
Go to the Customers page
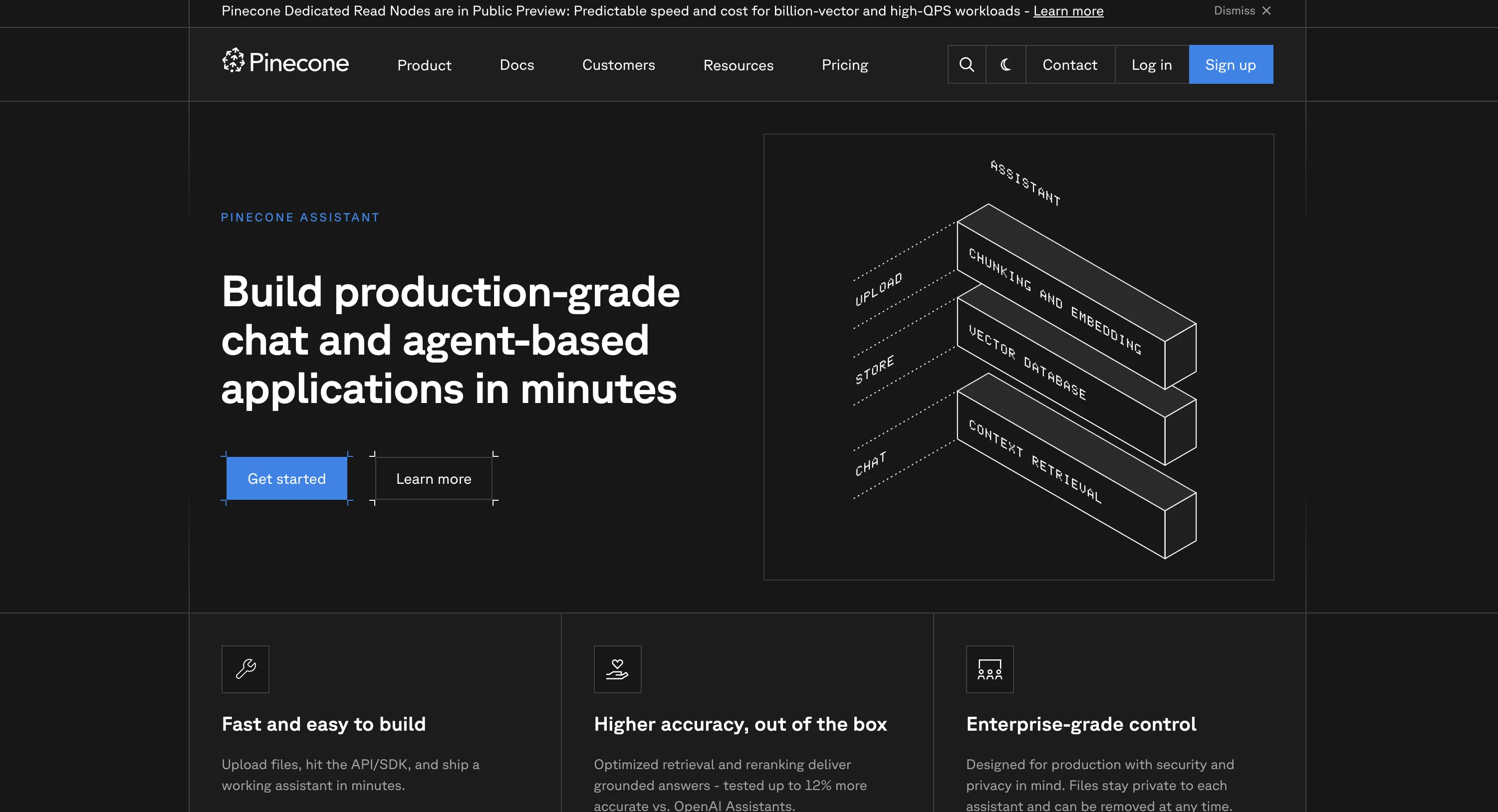pos(618,64)
